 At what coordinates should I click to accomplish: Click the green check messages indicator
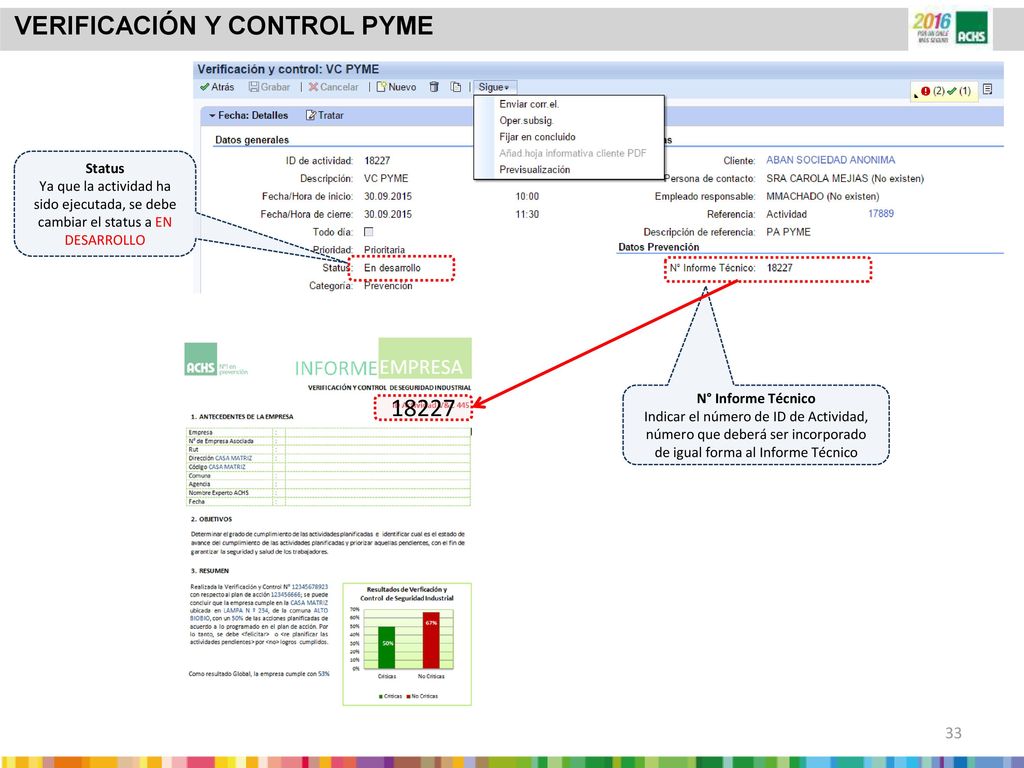[959, 91]
